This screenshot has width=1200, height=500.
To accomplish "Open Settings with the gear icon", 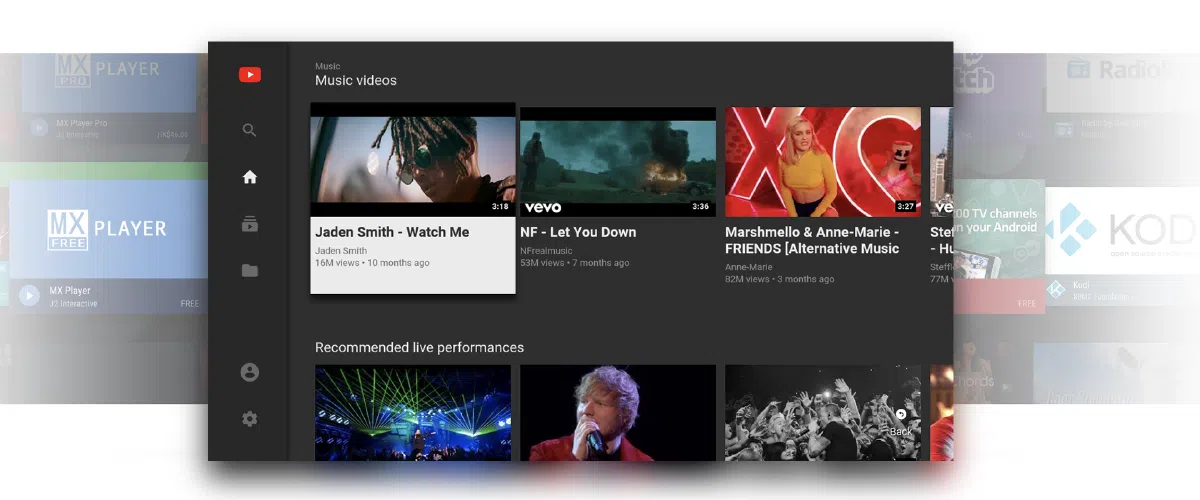I will point(250,419).
